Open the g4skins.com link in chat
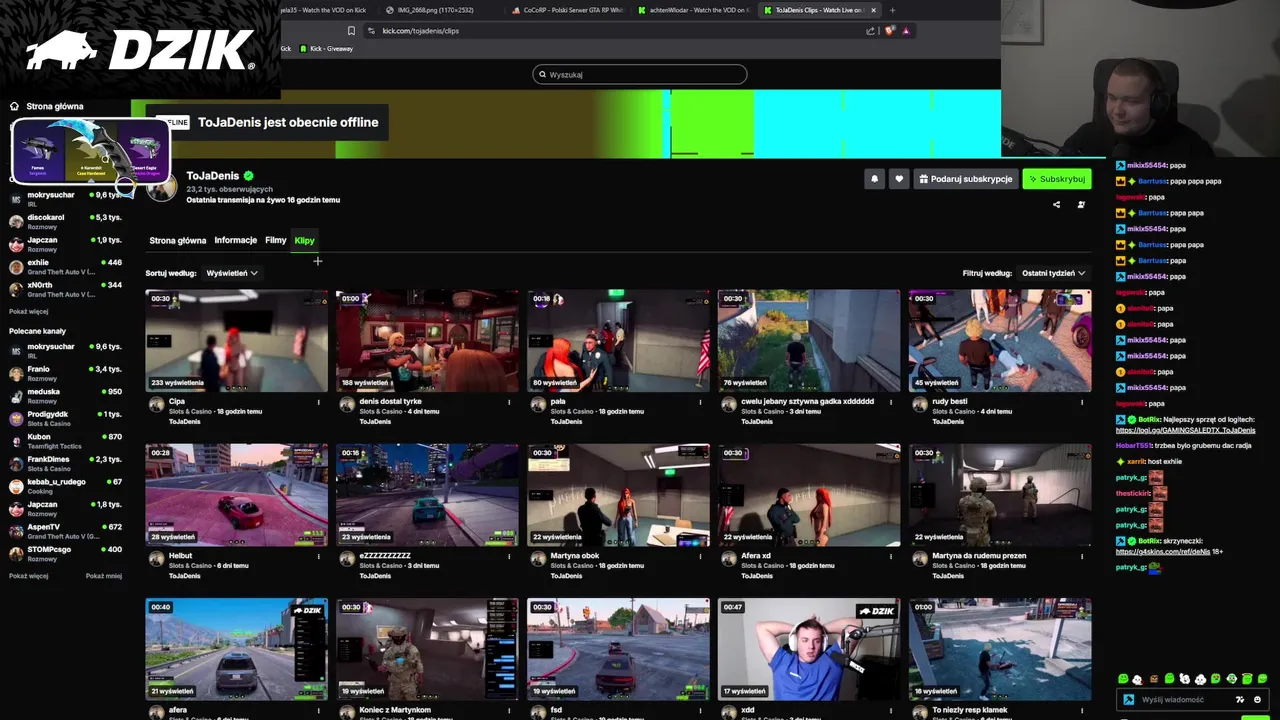The width and height of the screenshot is (1280, 720). (1163, 551)
